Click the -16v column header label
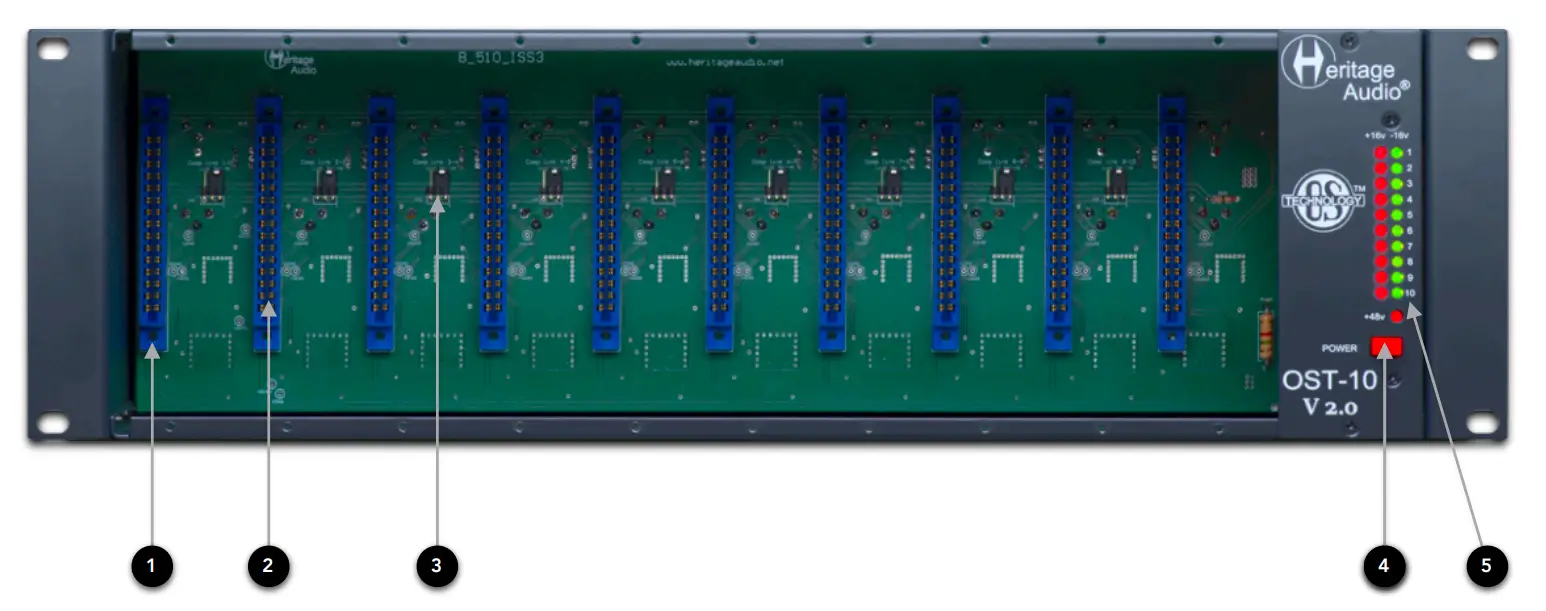1546x611 pixels. coord(1399,136)
